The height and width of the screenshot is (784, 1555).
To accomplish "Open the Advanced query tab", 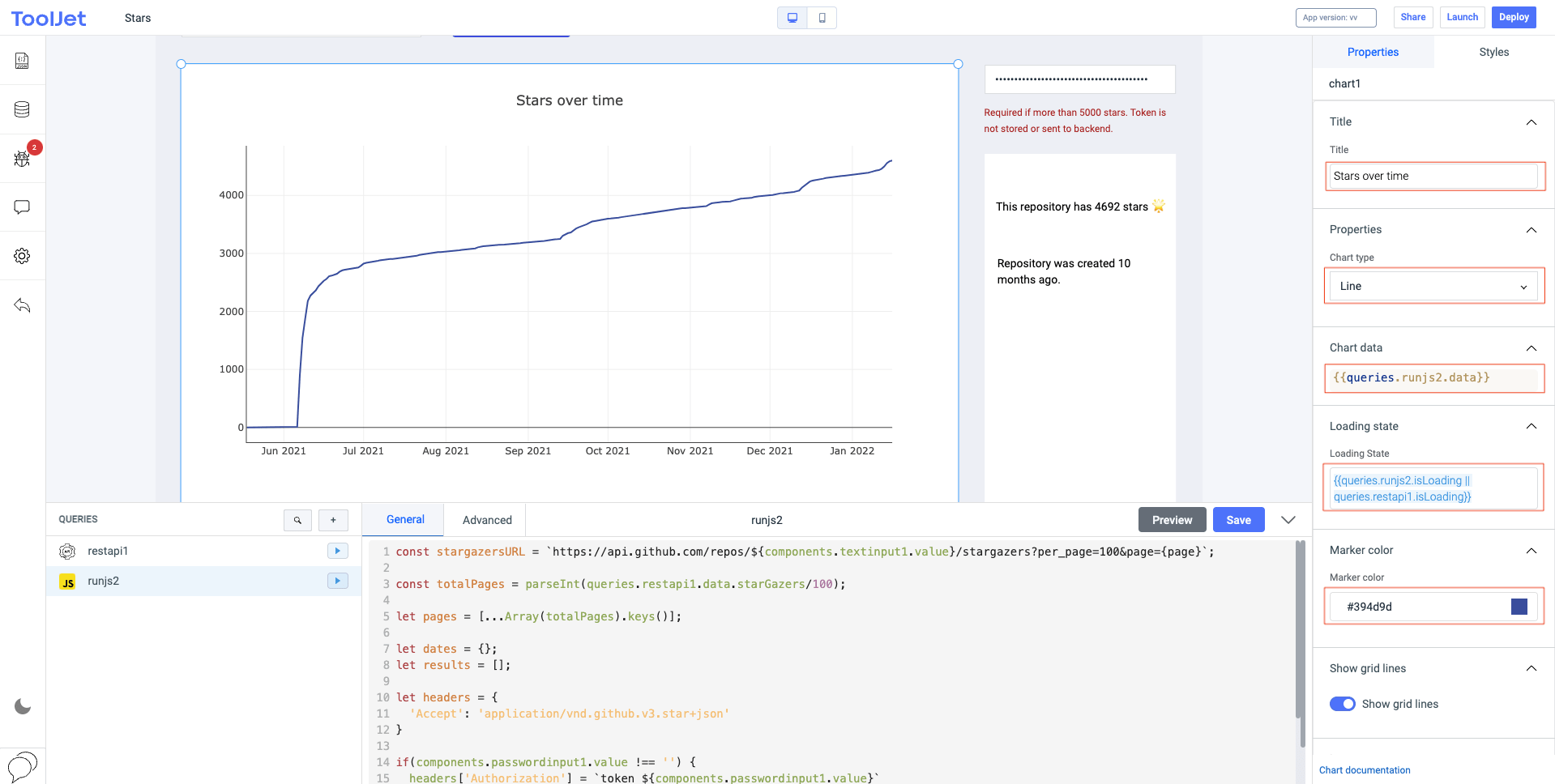I will coord(487,520).
